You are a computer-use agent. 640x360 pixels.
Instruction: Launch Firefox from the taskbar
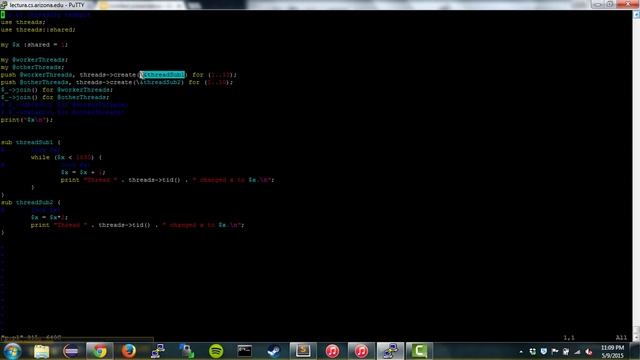pyautogui.click(x=129, y=351)
